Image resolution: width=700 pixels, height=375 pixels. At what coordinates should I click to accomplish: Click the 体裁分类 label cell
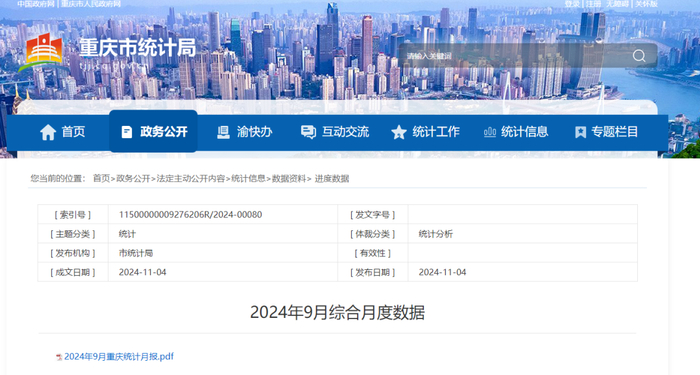tap(373, 234)
